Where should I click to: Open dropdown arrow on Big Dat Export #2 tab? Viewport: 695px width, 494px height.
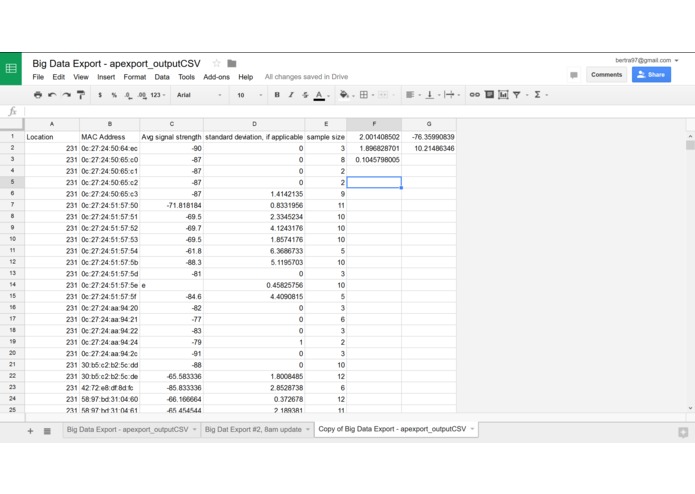pyautogui.click(x=308, y=429)
